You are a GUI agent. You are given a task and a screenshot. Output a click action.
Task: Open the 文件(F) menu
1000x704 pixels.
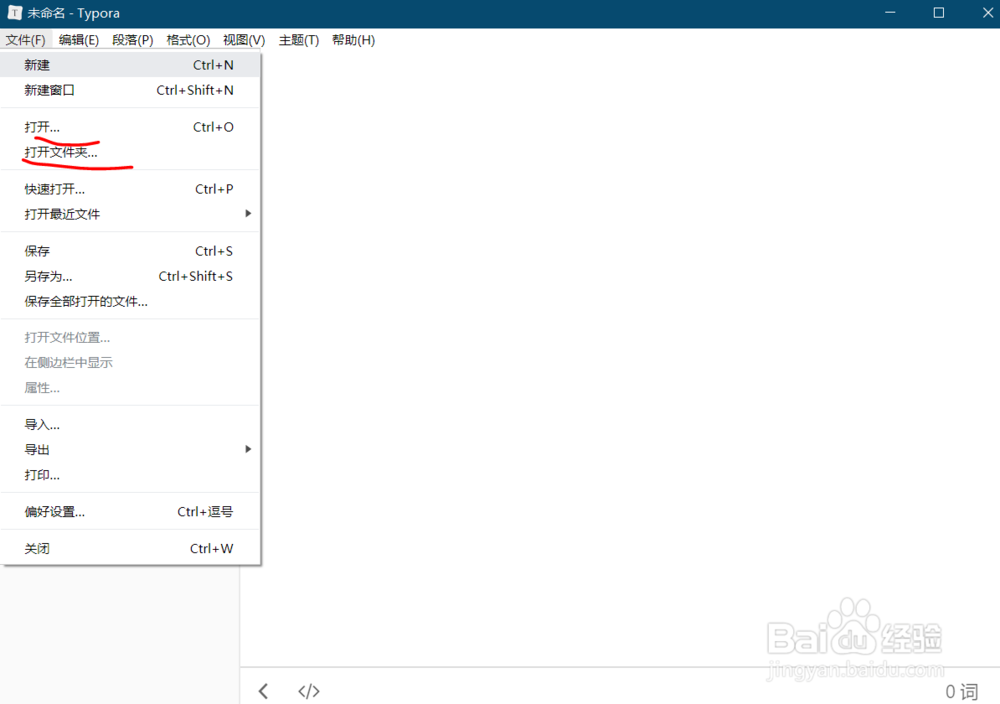26,40
